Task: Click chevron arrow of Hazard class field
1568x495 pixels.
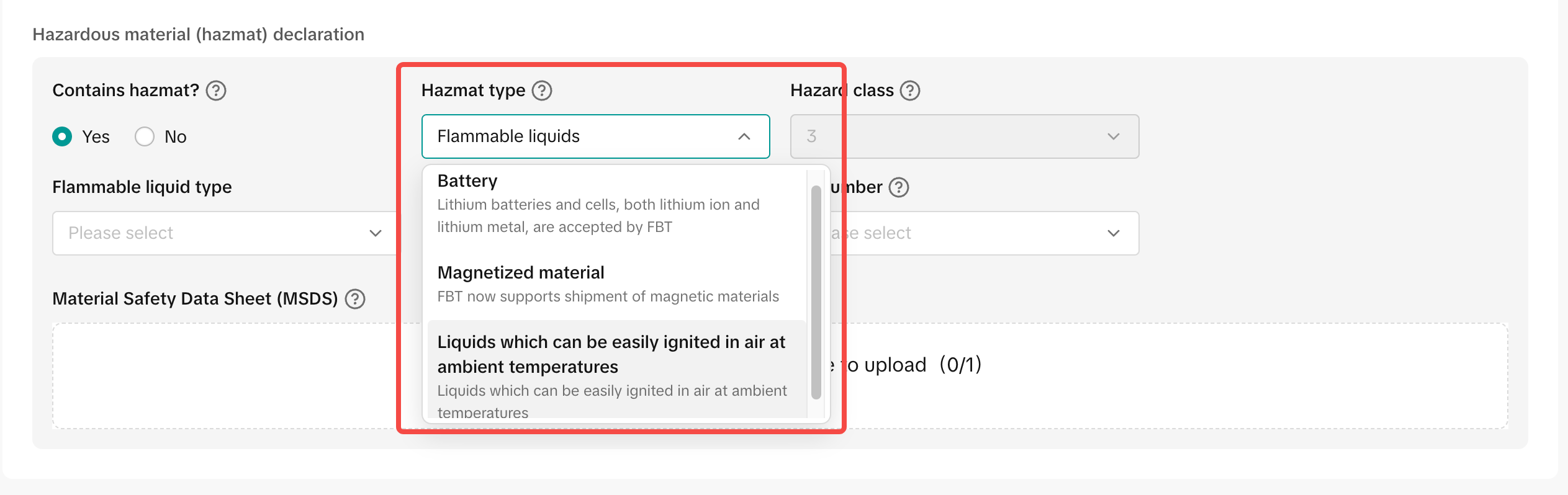Action: (1114, 136)
